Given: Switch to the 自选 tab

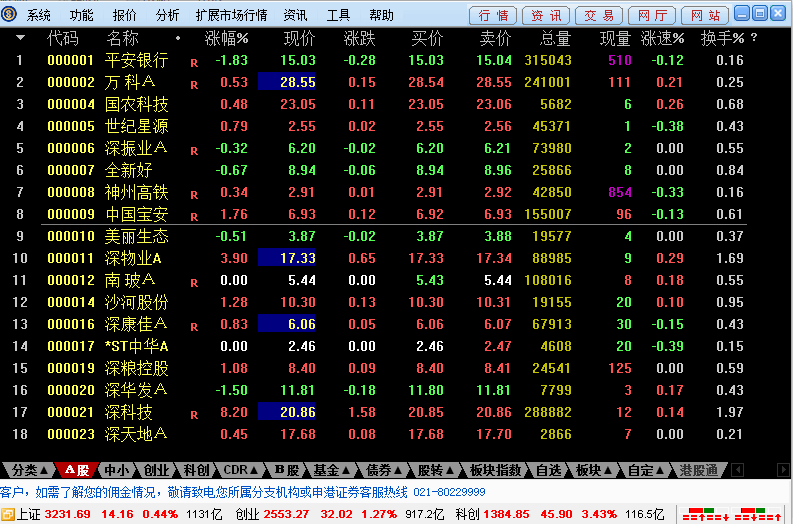Looking at the screenshot, I should tap(548, 470).
